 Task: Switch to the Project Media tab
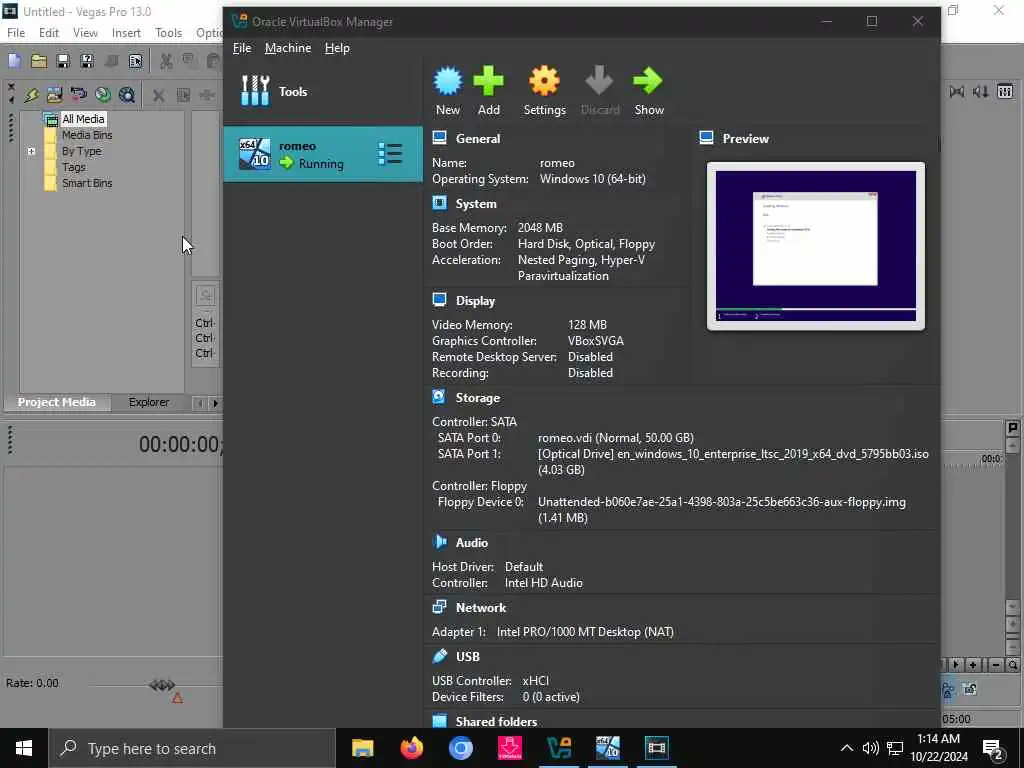pyautogui.click(x=56, y=402)
